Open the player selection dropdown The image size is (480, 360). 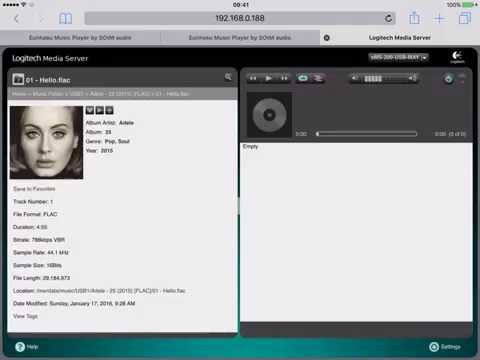click(x=398, y=57)
